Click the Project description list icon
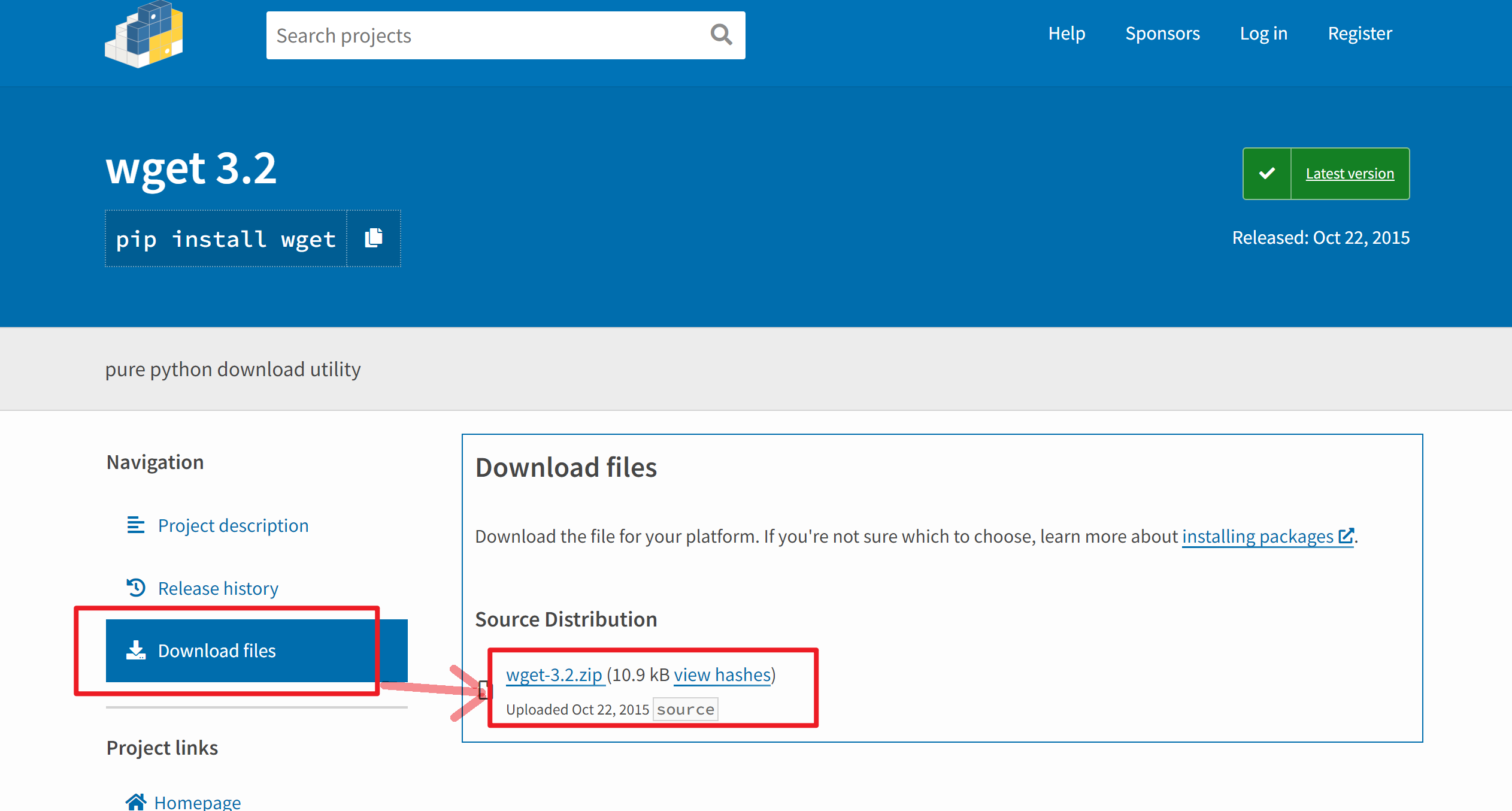Screen dimensions: 1512x811 coord(136,525)
